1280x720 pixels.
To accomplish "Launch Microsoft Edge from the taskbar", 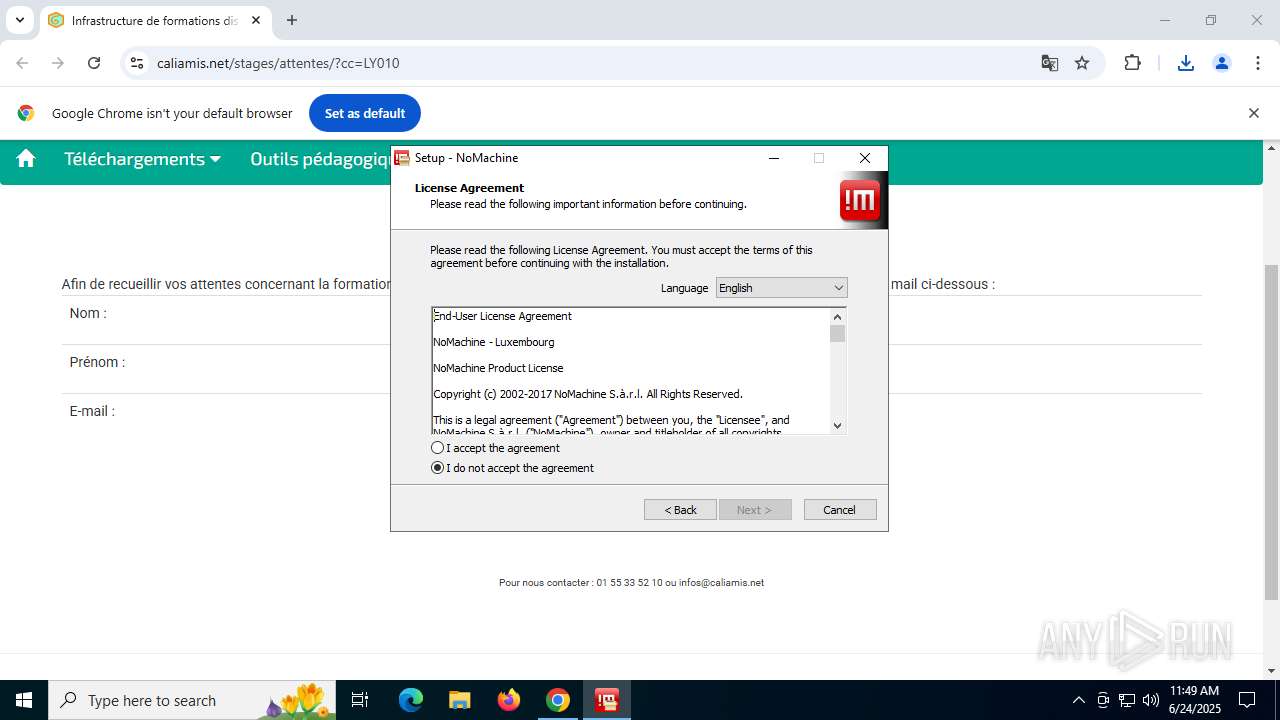I will pyautogui.click(x=411, y=700).
